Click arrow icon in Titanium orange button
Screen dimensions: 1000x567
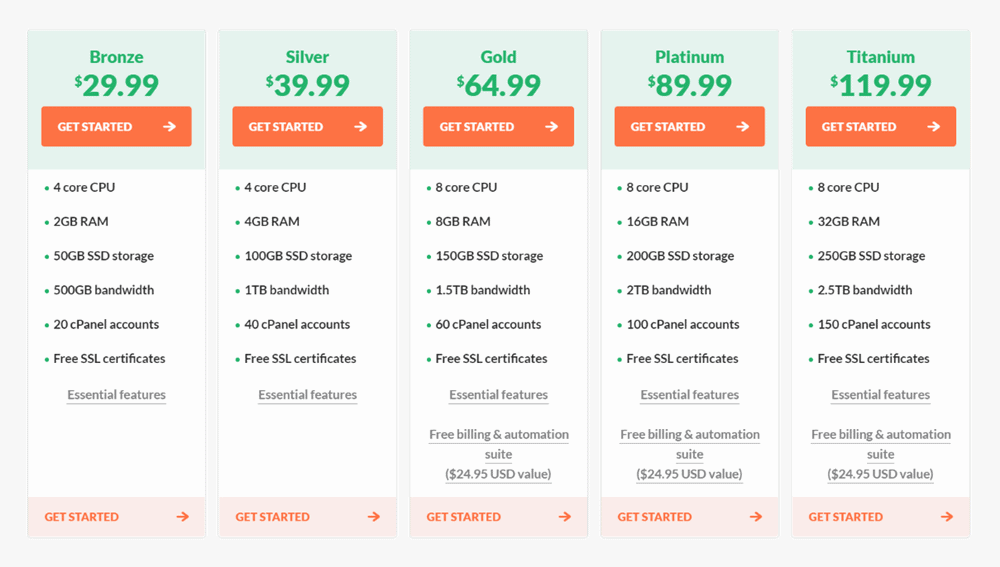click(x=934, y=126)
